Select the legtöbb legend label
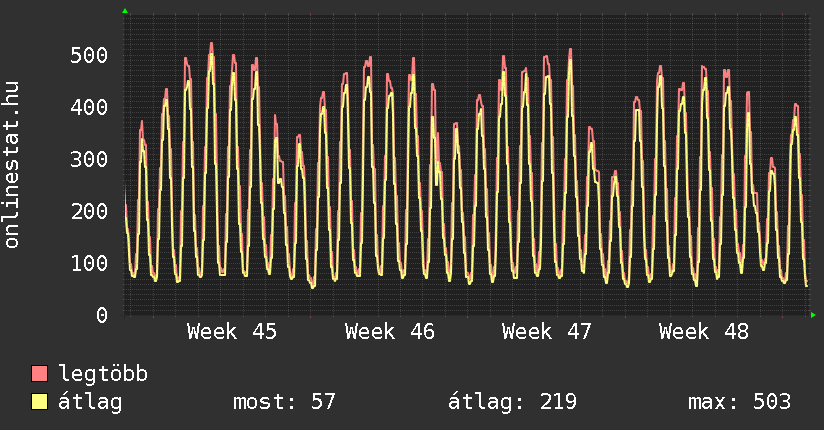The width and height of the screenshot is (824, 430). click(x=103, y=374)
